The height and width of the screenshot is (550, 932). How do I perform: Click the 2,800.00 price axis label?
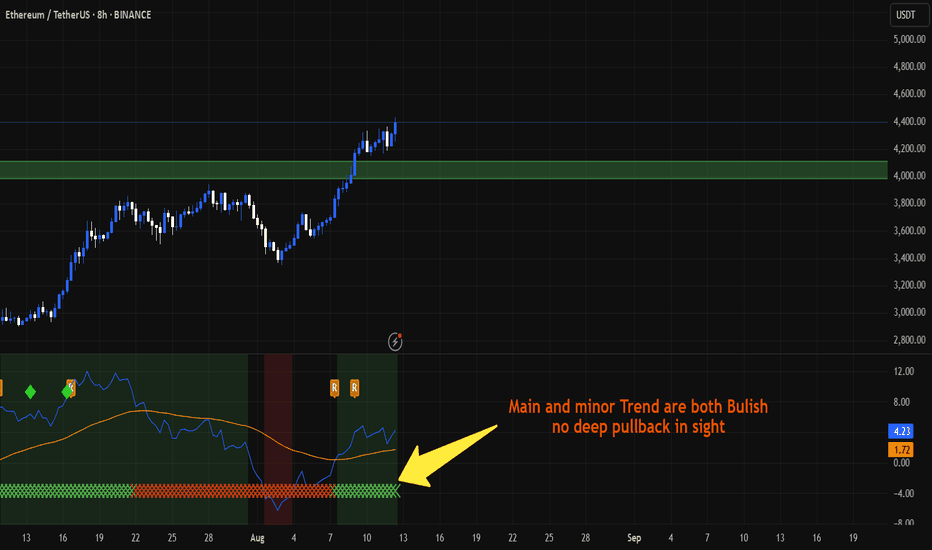[909, 340]
